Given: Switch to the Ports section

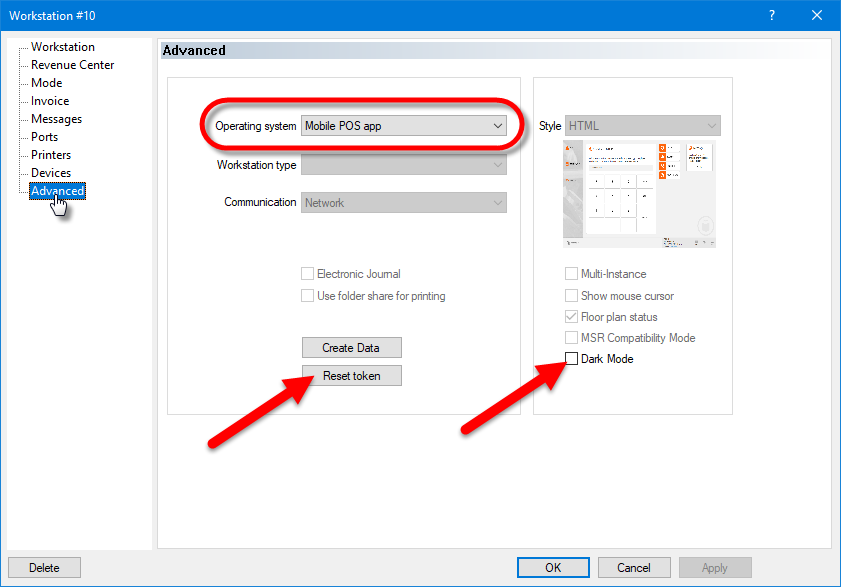Looking at the screenshot, I should [x=44, y=137].
